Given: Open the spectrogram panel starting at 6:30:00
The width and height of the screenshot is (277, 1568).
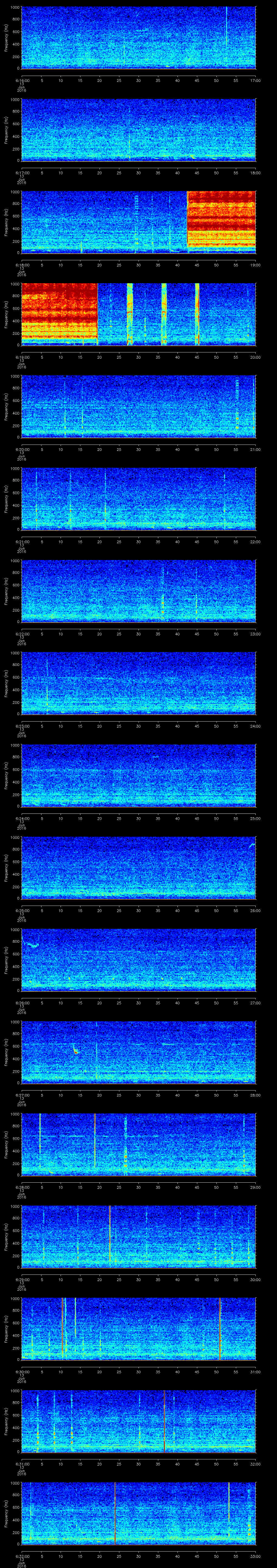Looking at the screenshot, I should click(138, 1329).
